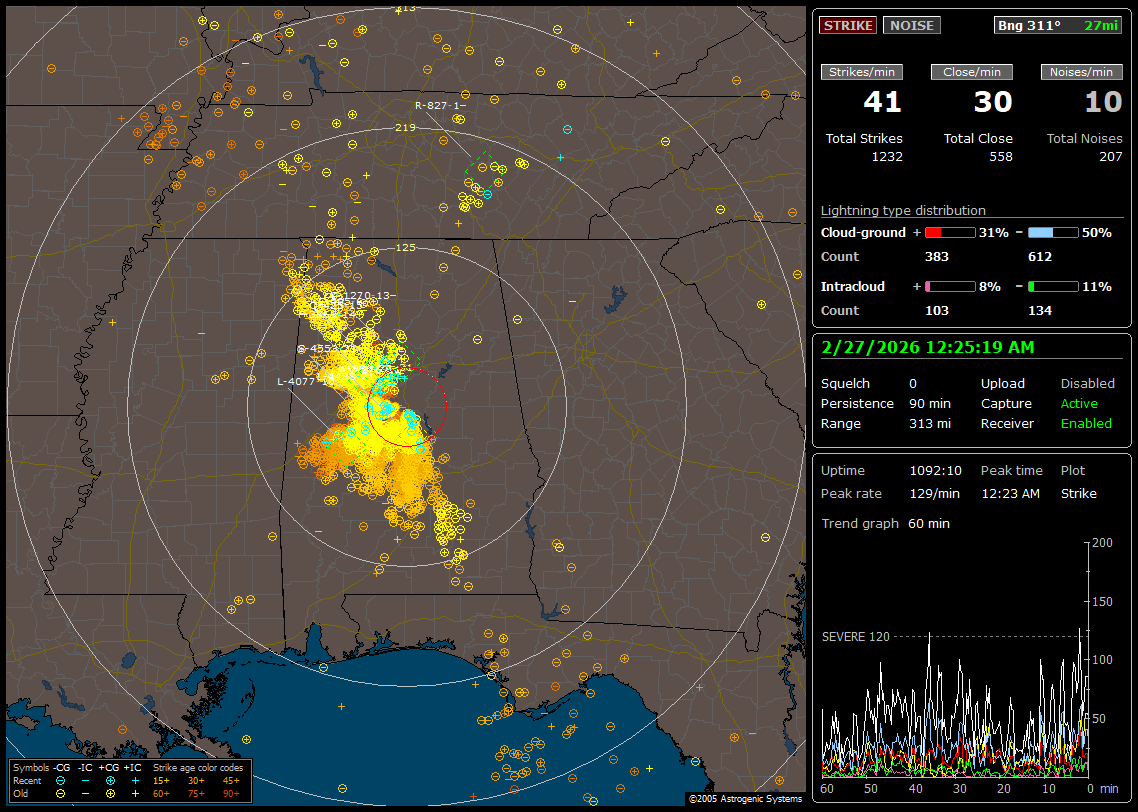The image size is (1138, 812).
Task: Click the Astrogenic Systems copyright text
Action: [744, 799]
